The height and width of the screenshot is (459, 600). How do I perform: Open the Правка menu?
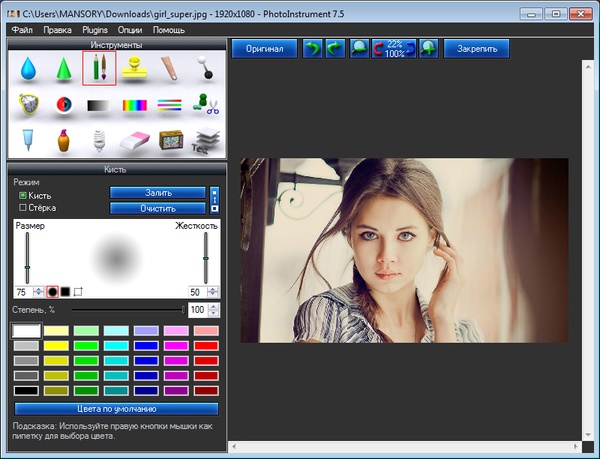click(57, 30)
